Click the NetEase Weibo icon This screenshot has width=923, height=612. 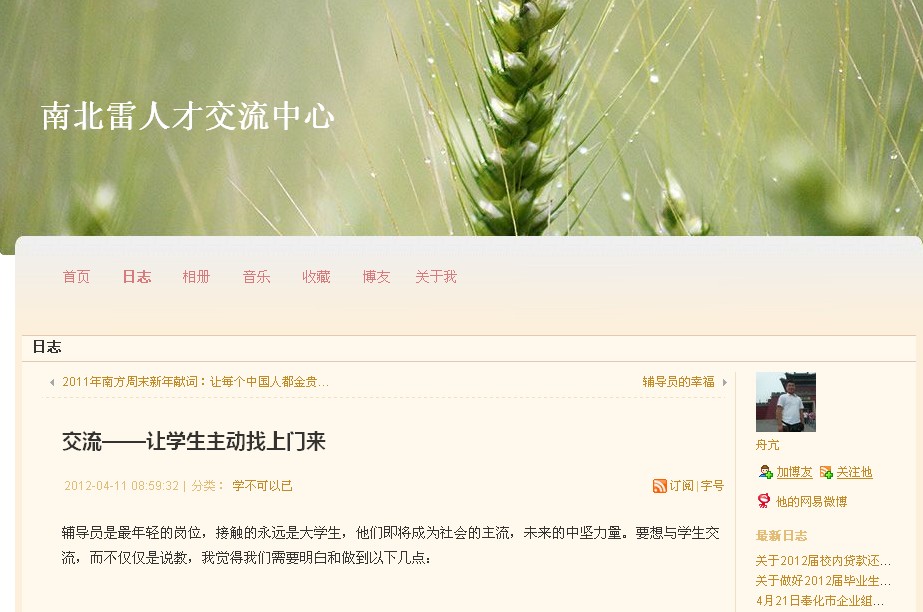pos(763,501)
